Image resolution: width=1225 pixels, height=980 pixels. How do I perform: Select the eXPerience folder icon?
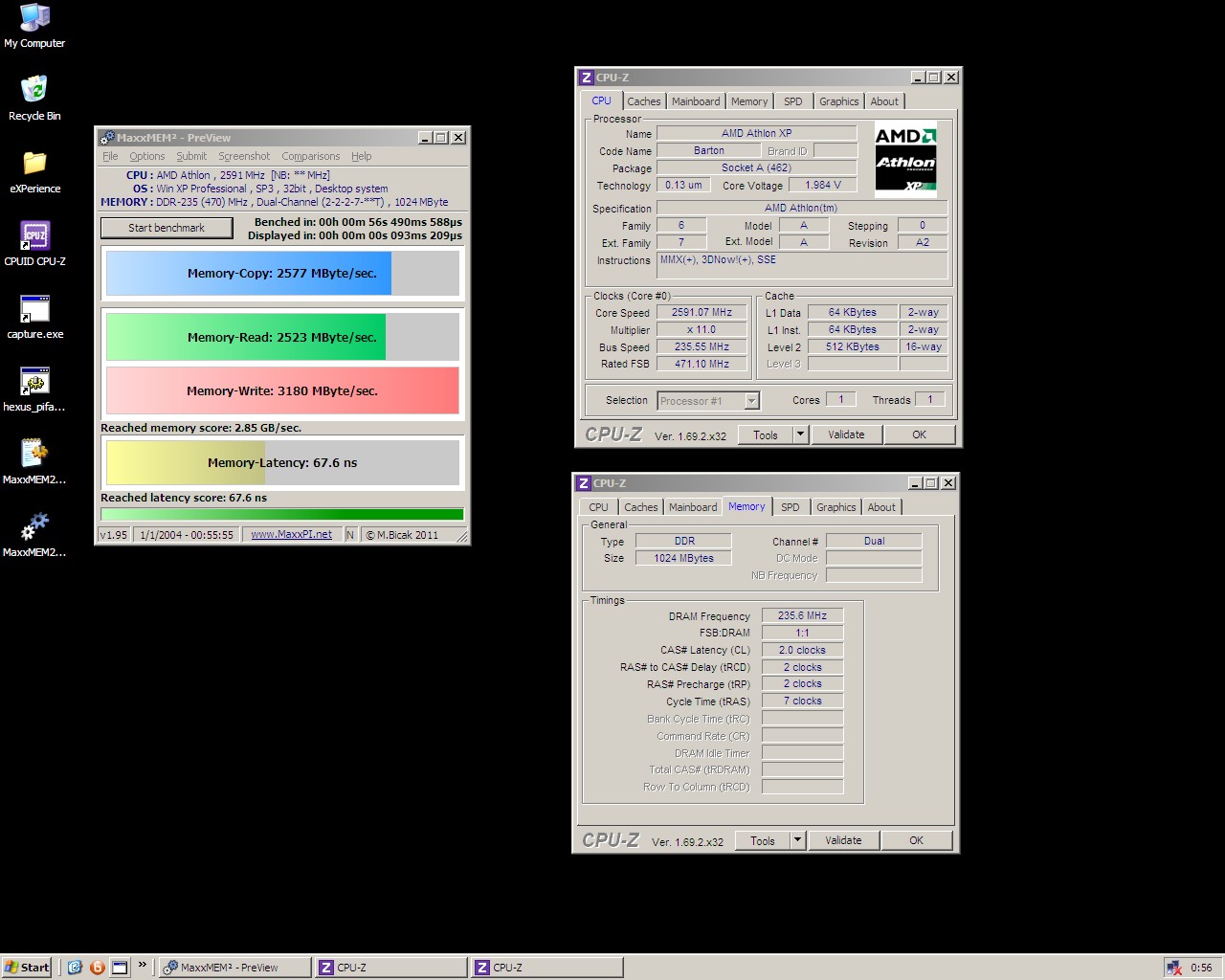point(34,171)
